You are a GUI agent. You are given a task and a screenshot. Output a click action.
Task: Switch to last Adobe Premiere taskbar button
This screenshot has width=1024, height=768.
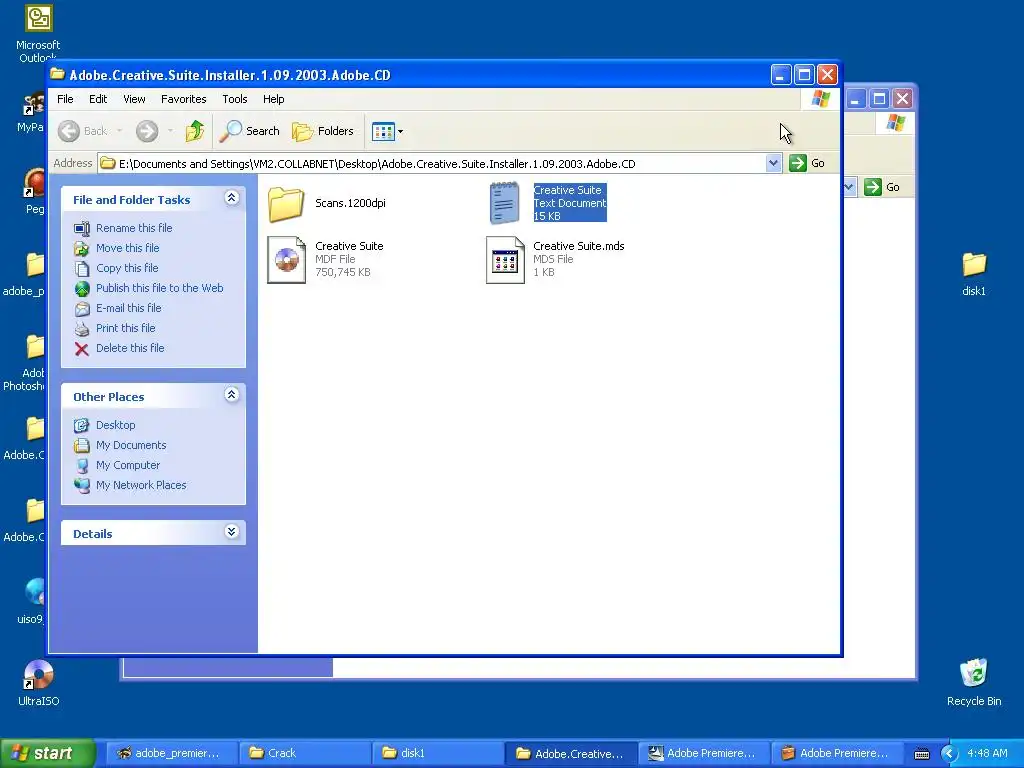(x=837, y=754)
